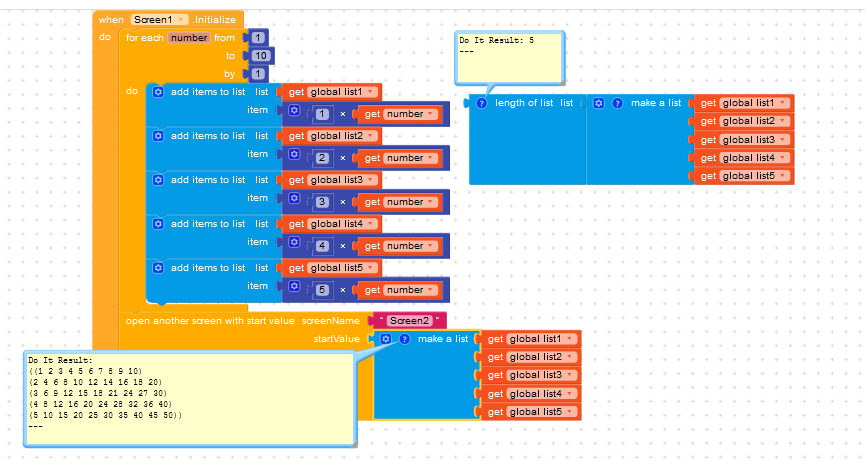Click the gear icon on add items to list1 block
Image resolution: width=865 pixels, height=461 pixels.
pos(158,92)
